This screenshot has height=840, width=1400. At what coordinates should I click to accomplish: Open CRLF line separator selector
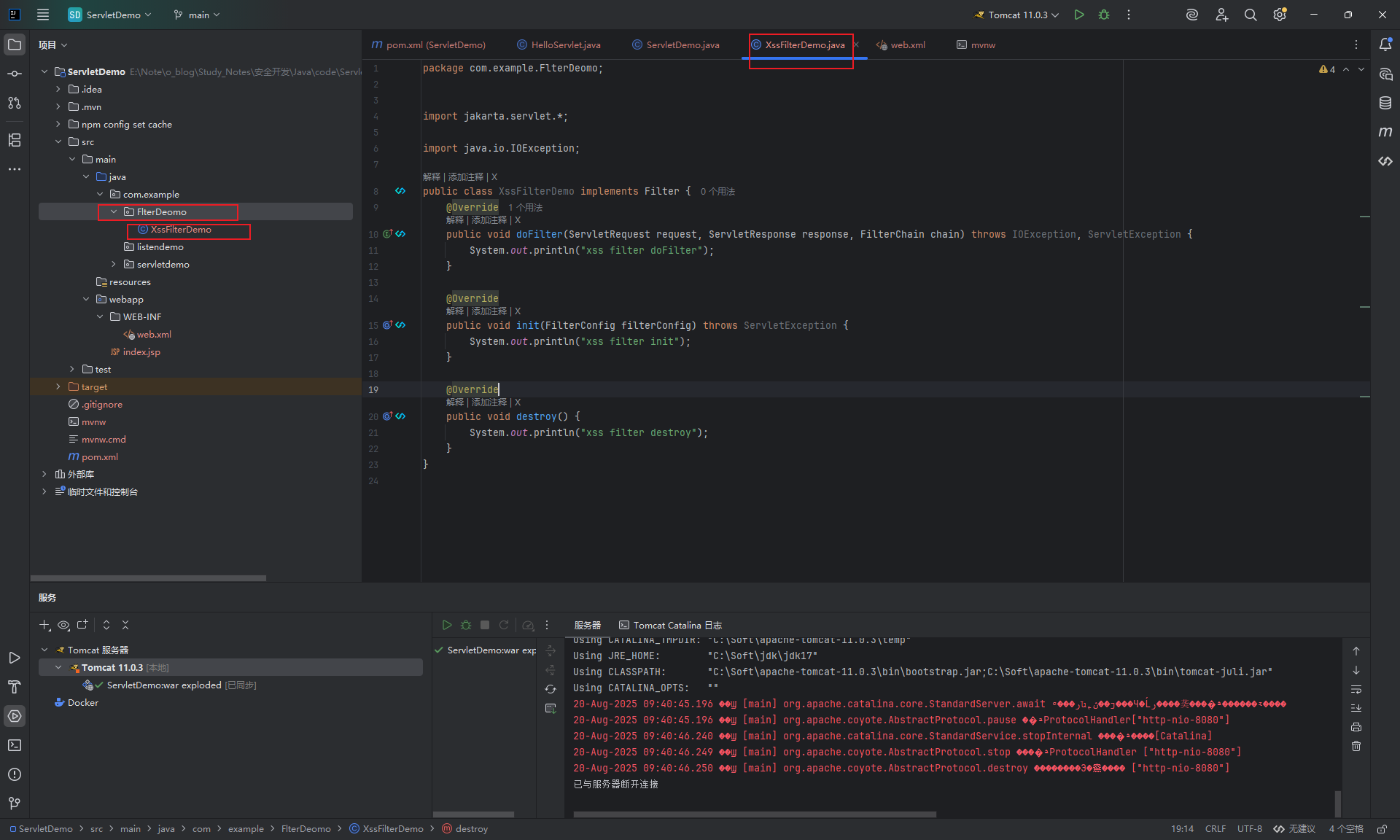1216,829
